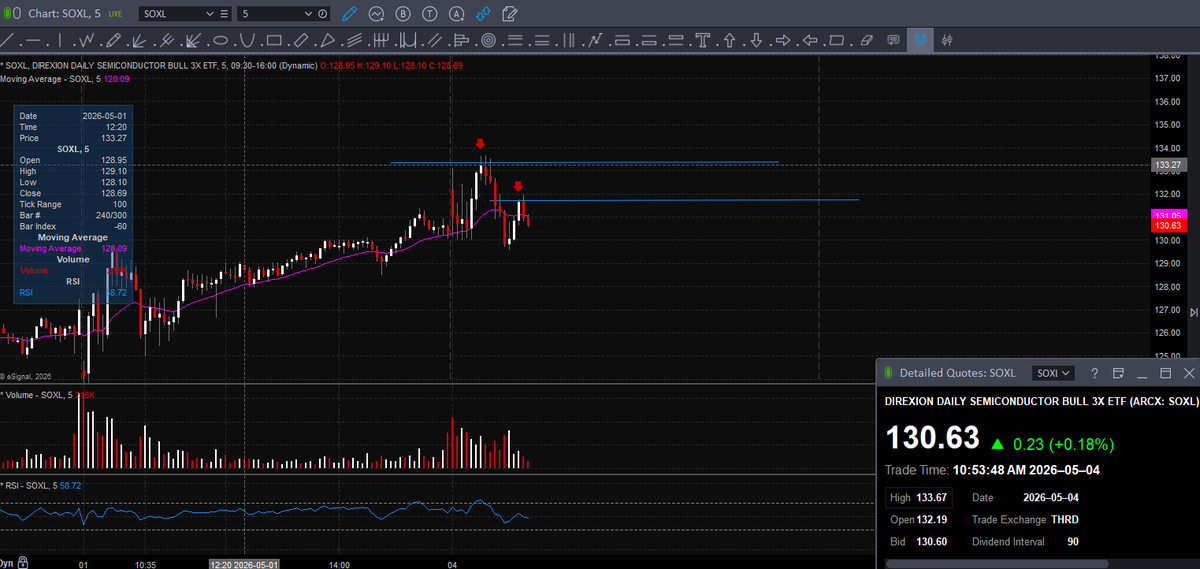Click the 130.63 last price in quotes
This screenshot has width=1200, height=569.
931,438
